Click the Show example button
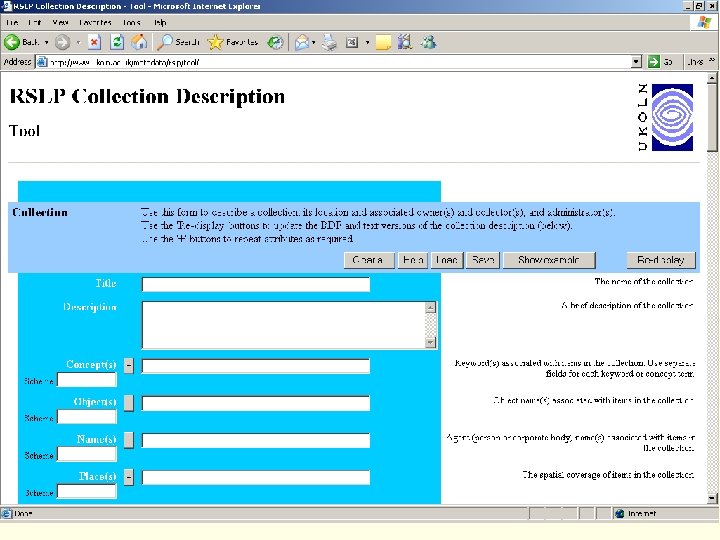The height and width of the screenshot is (540, 720). point(549,260)
